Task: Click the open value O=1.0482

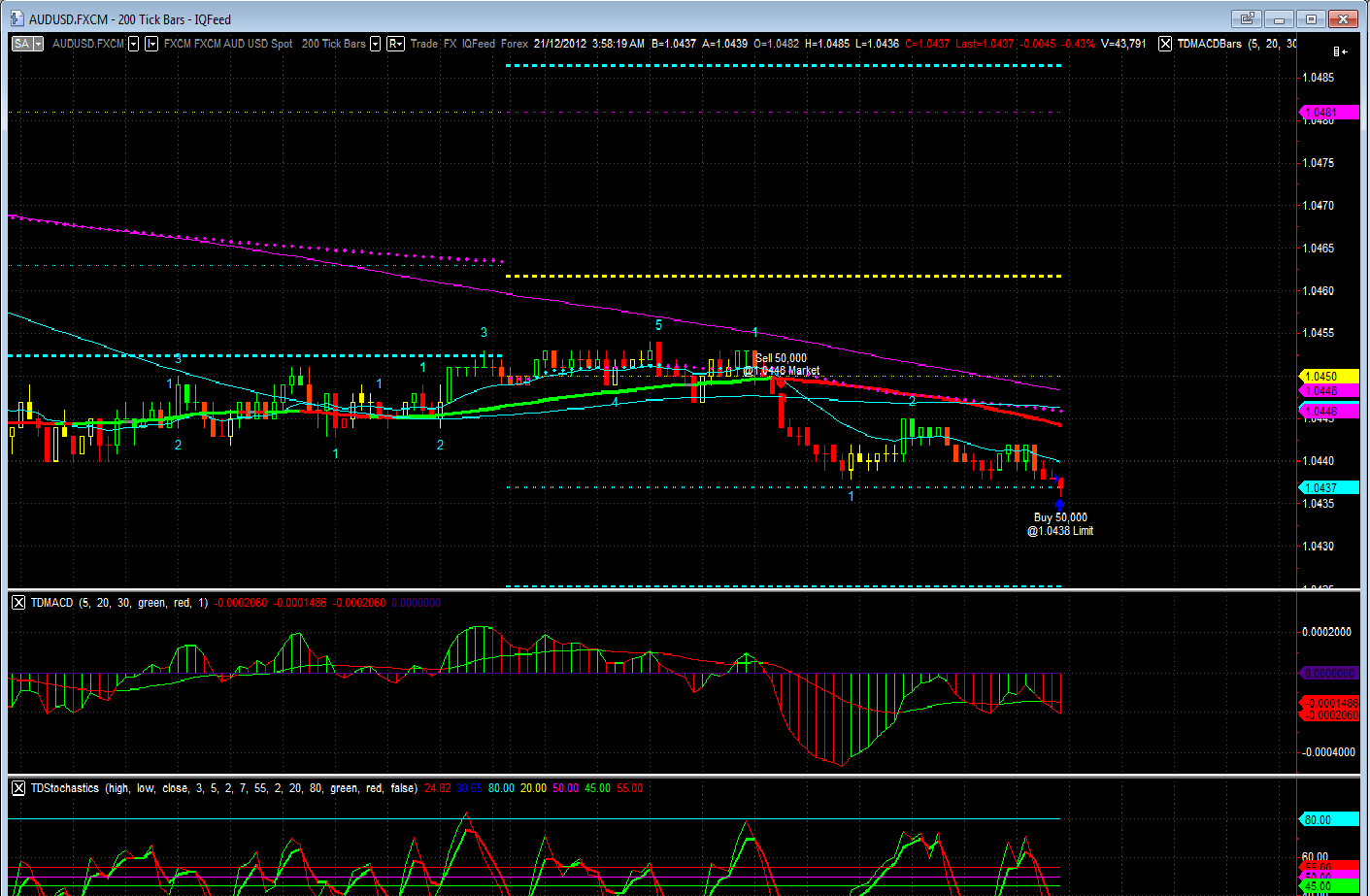Action: point(776,44)
